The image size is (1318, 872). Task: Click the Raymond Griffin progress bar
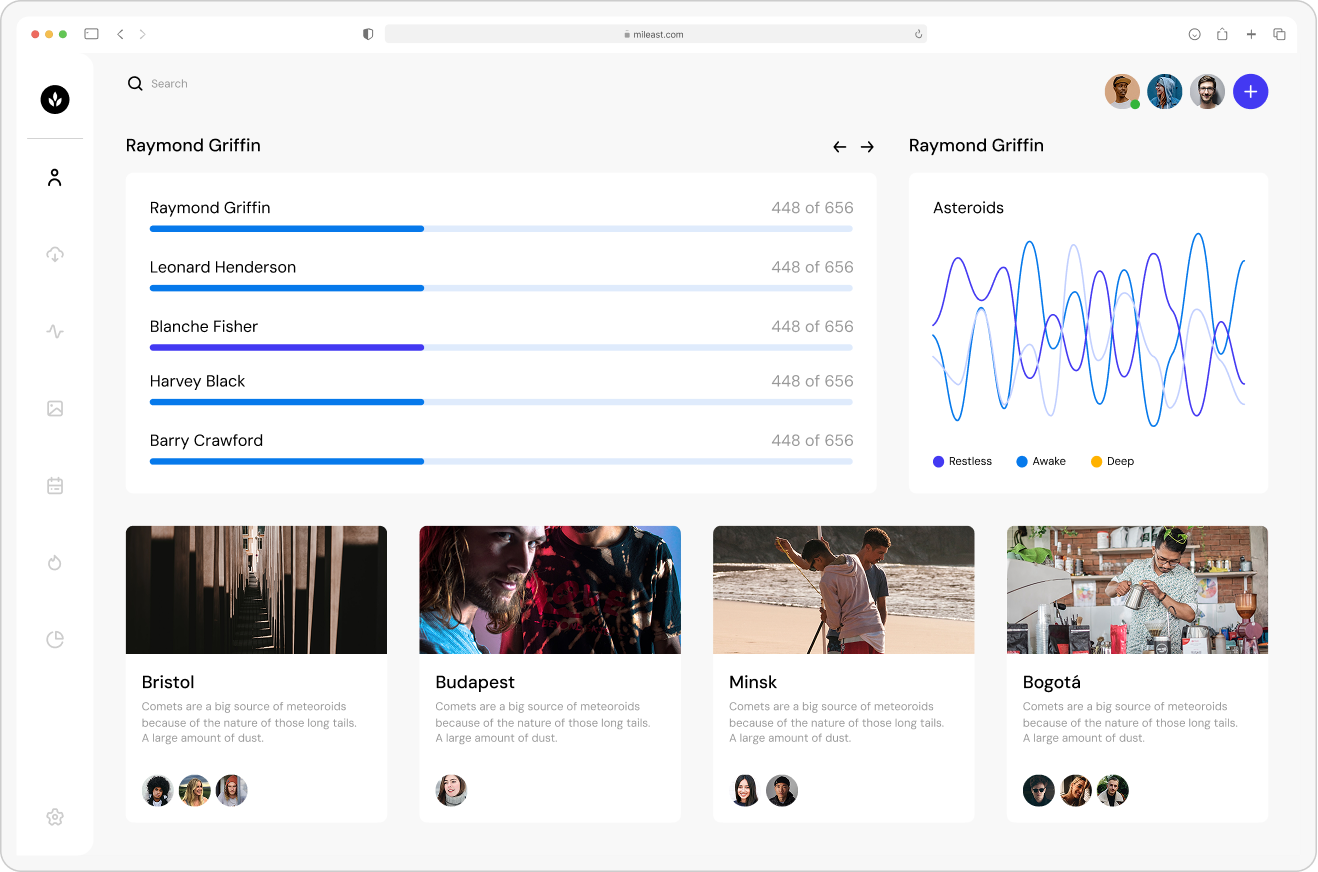[501, 229]
